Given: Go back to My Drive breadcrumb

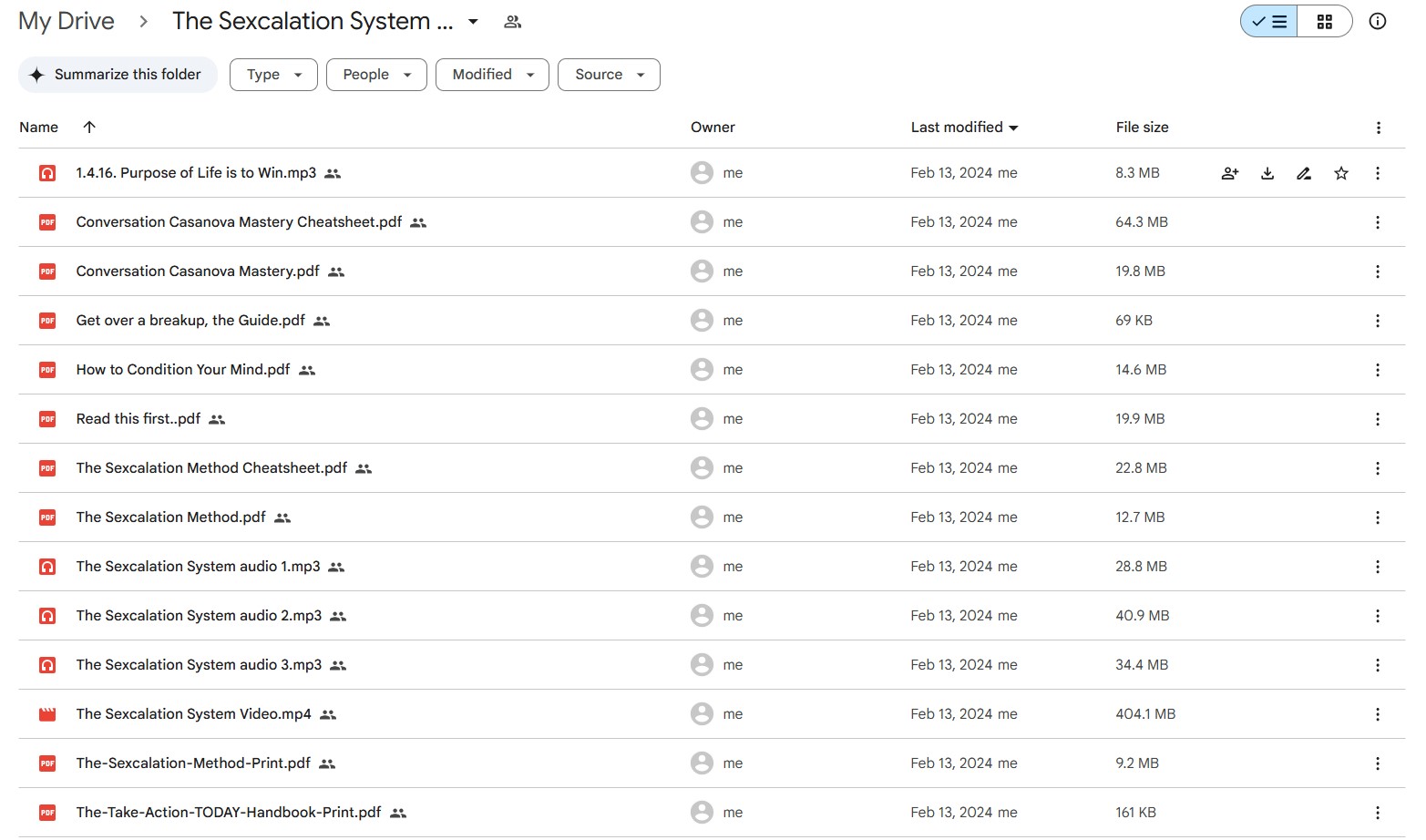Looking at the screenshot, I should 67,21.
